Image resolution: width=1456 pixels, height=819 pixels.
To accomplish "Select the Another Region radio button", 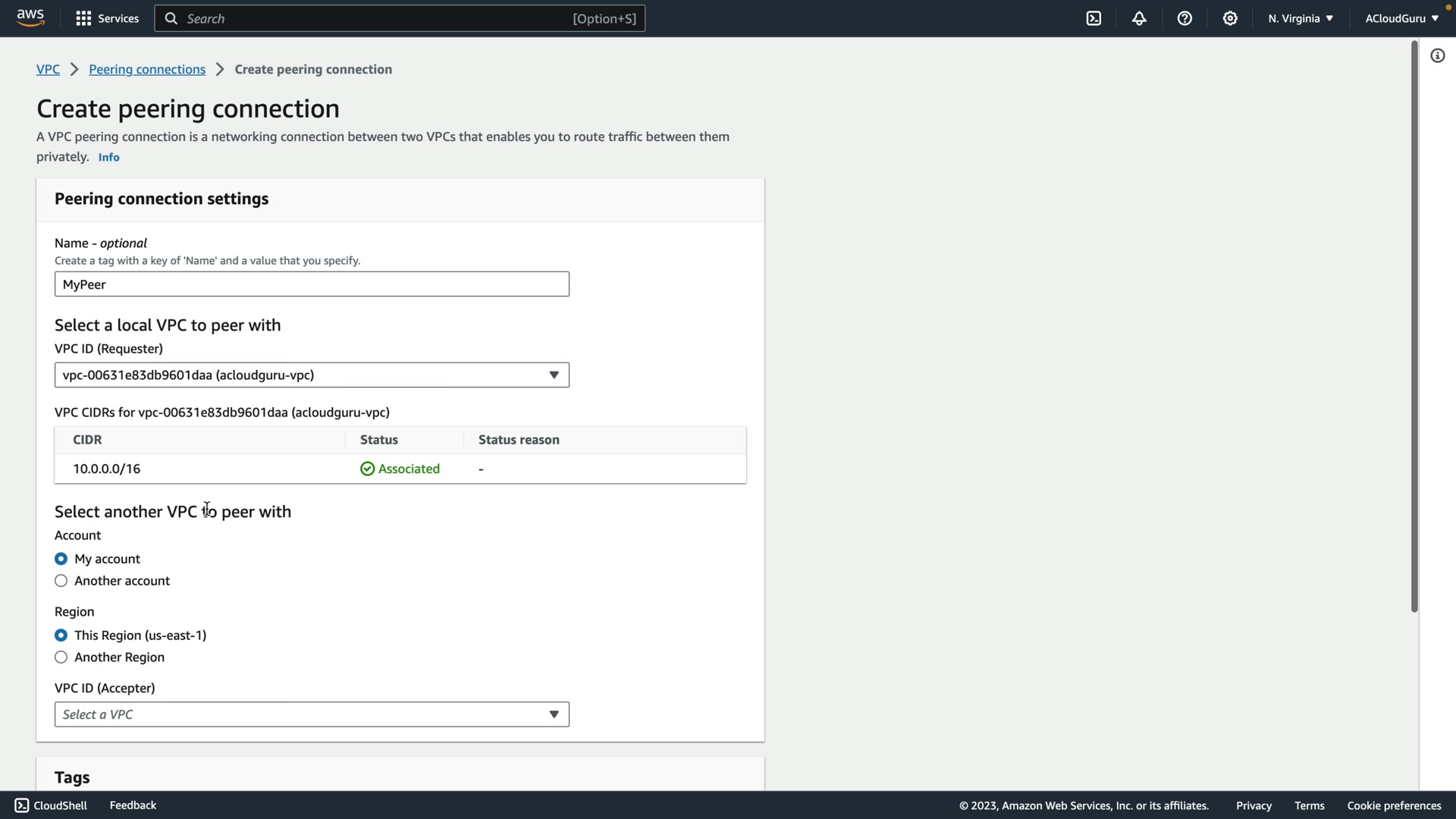I will (61, 657).
